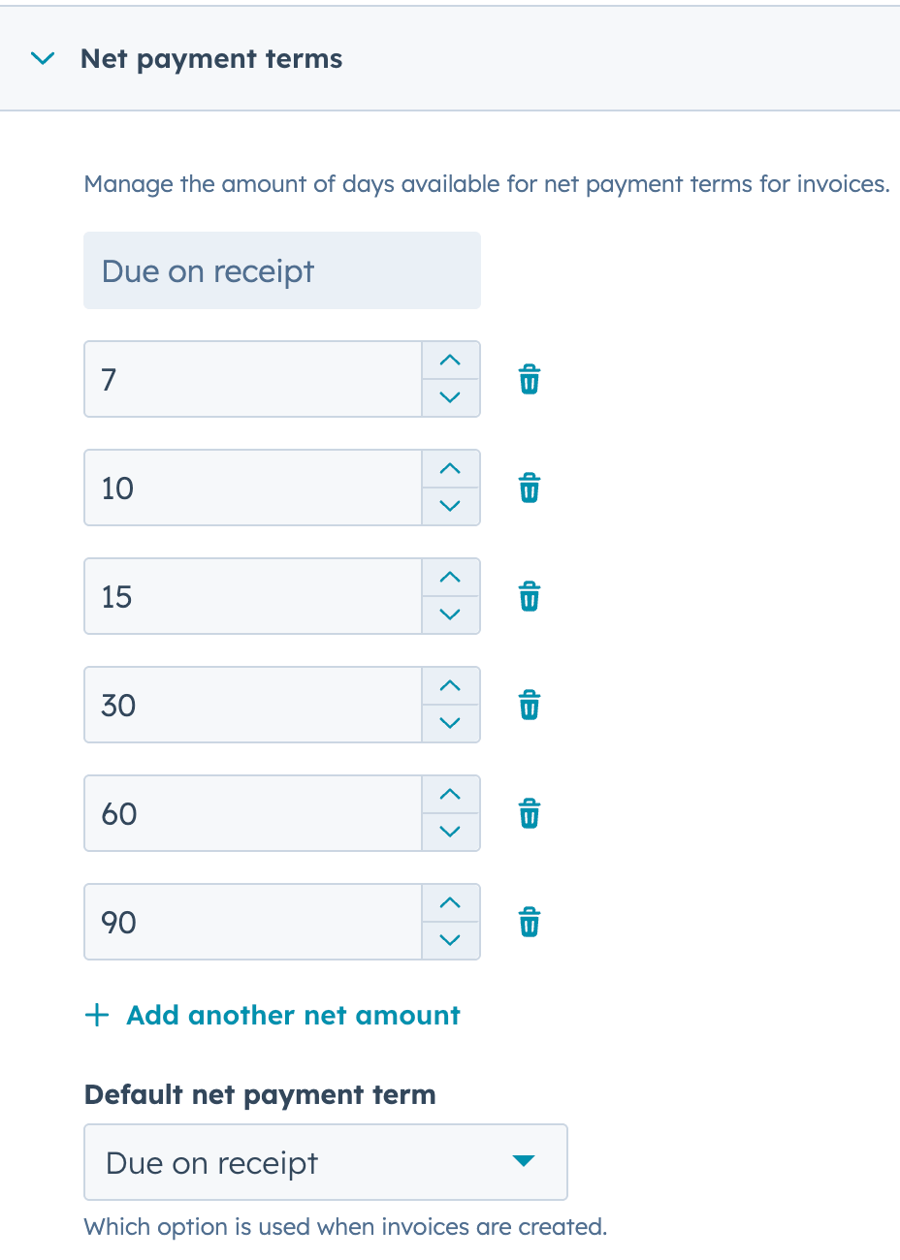This screenshot has height=1260, width=900.
Task: Focus the input field showing 90
Action: (250, 922)
